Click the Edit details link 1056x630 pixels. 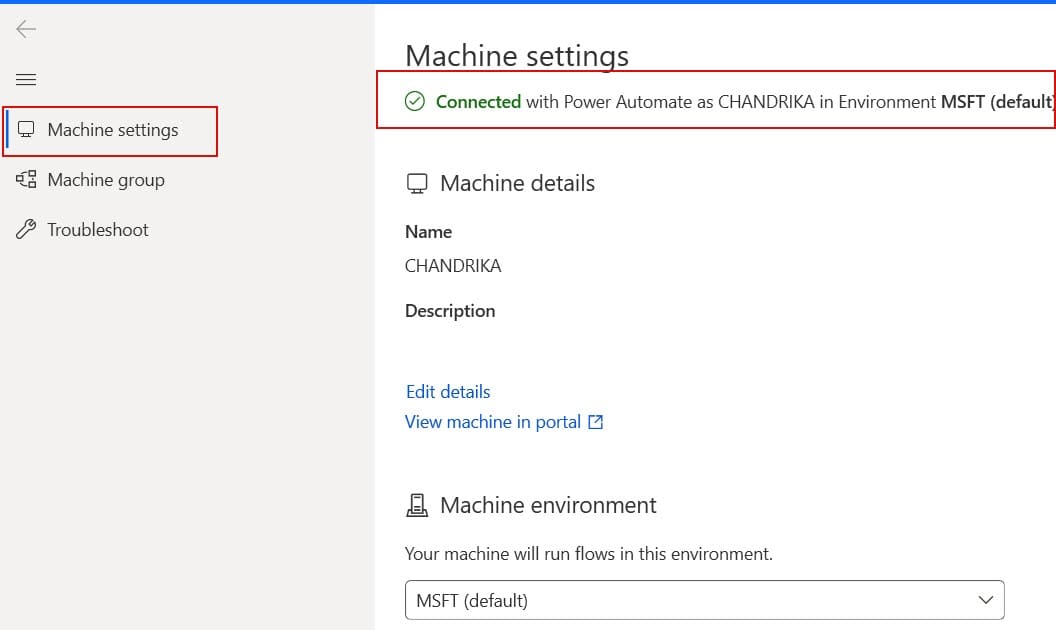coord(447,391)
